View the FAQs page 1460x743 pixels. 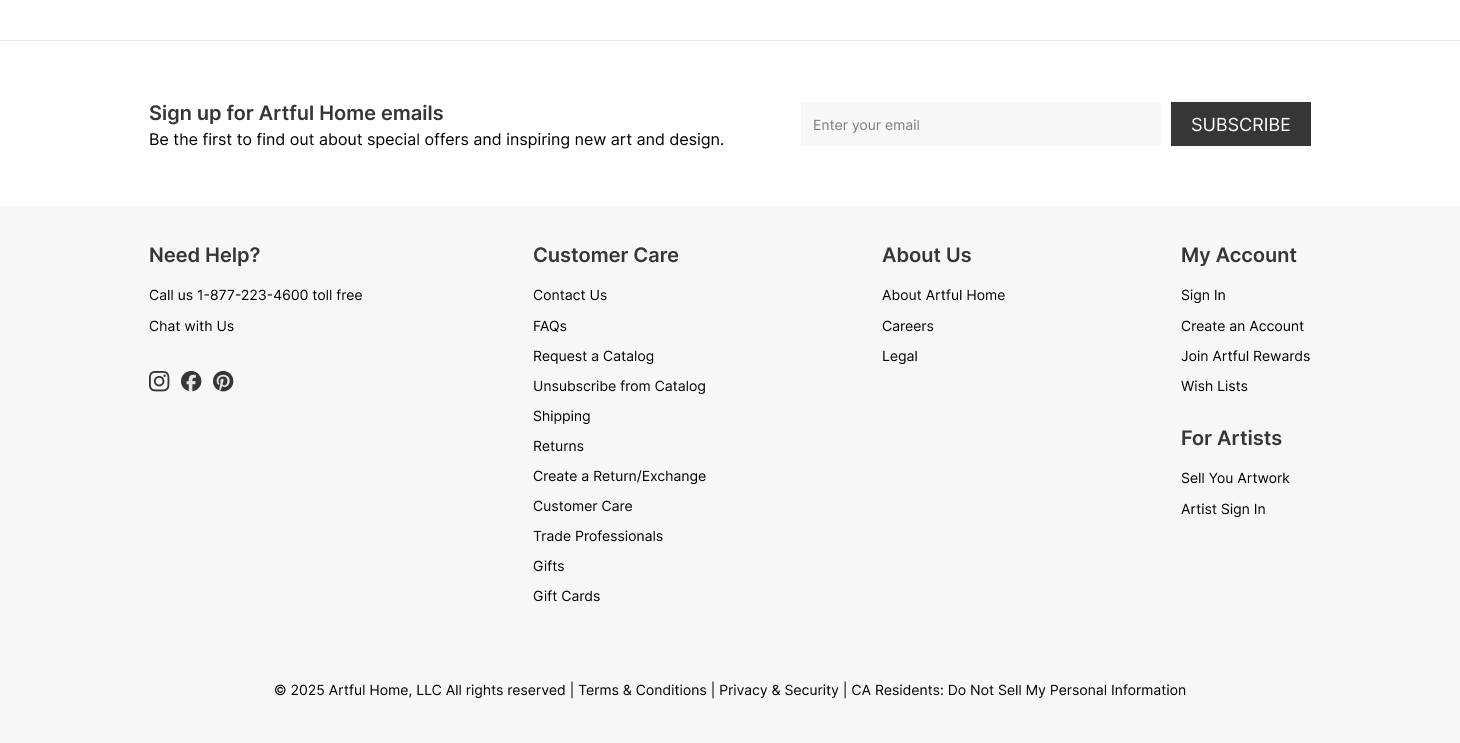pos(549,325)
